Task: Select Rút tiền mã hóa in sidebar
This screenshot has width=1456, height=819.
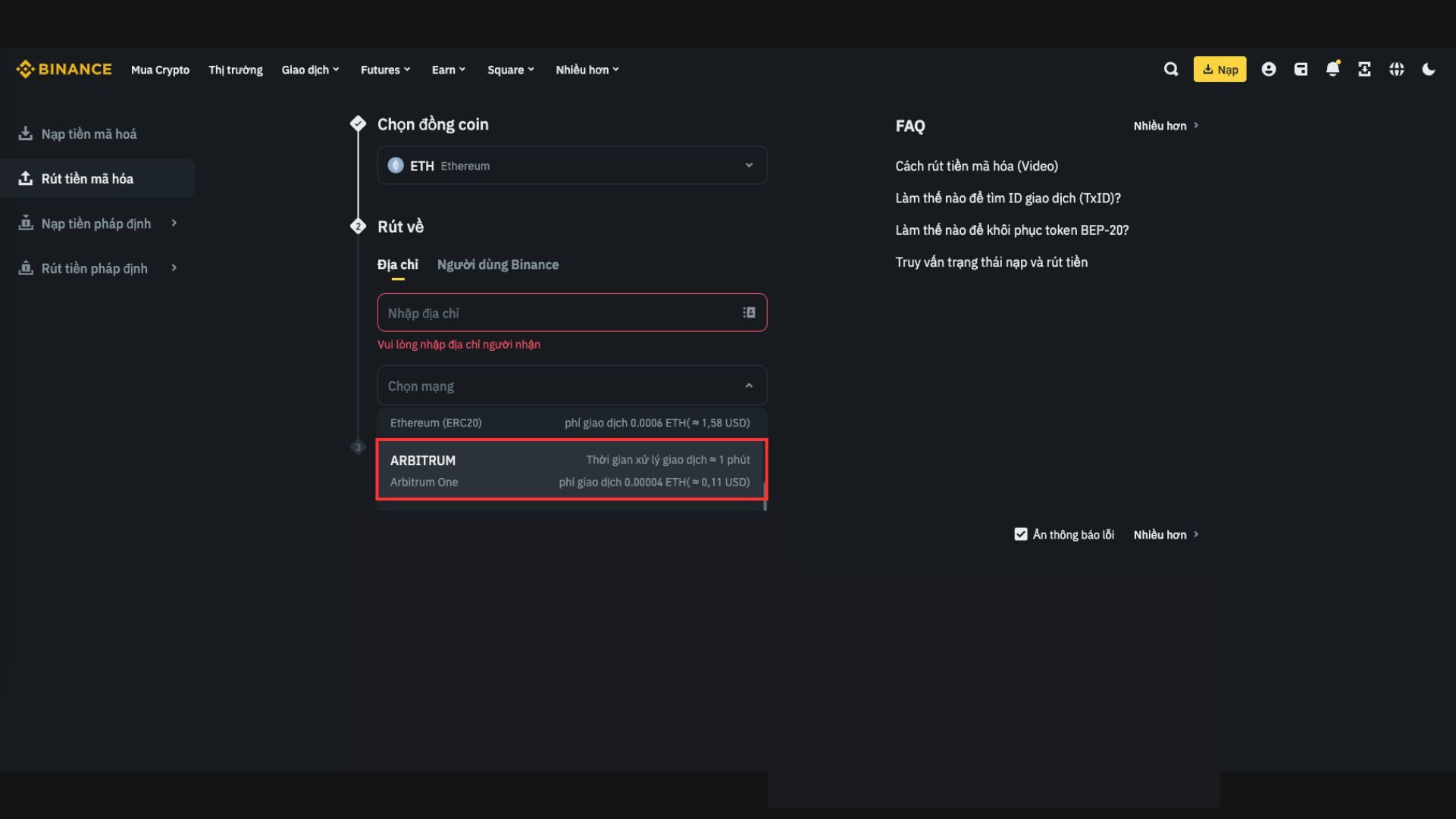Action: 97,178
